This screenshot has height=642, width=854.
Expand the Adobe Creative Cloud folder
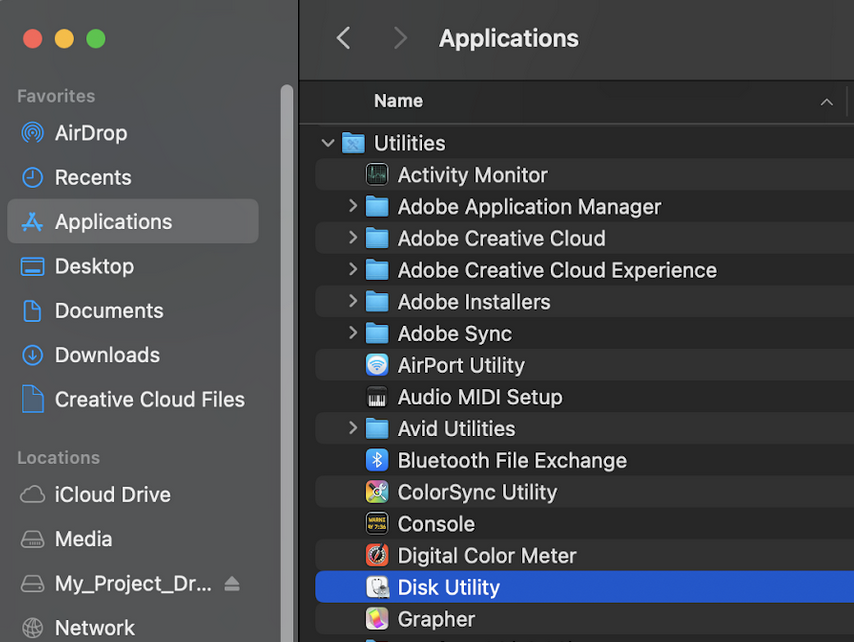pos(351,238)
